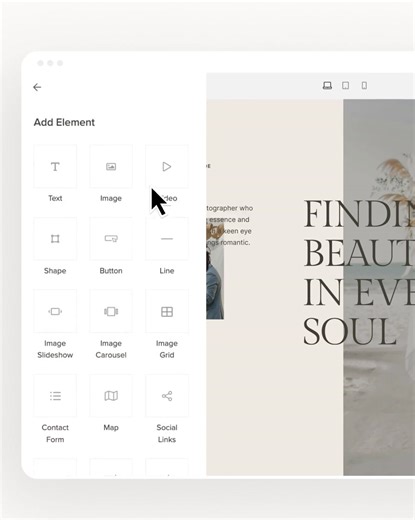The height and width of the screenshot is (520, 415).
Task: Select the 'SOUL' headline text on the canvas
Action: pyautogui.click(x=350, y=331)
